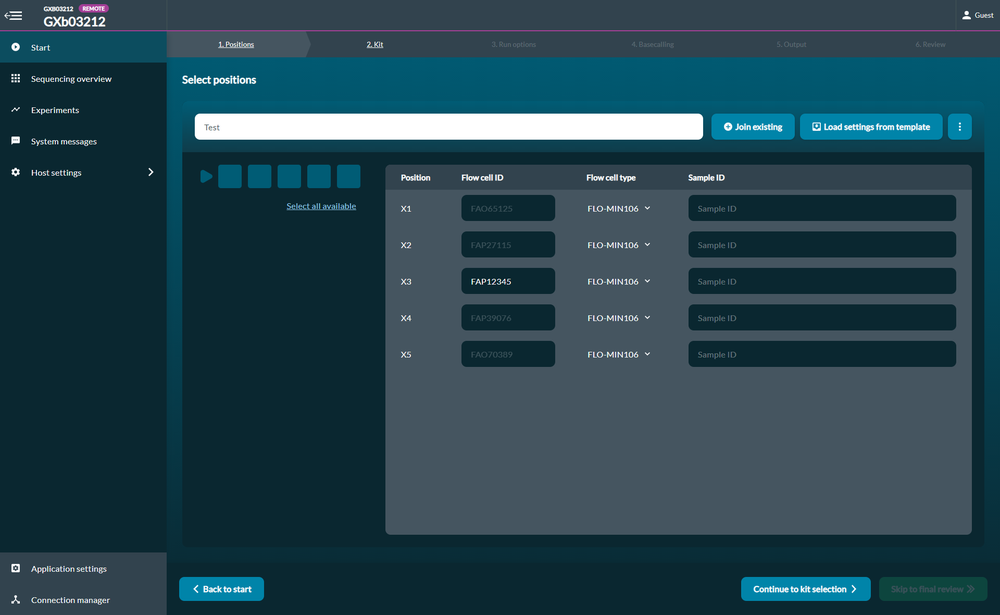Open the Guest user account icon
Image resolution: width=1000 pixels, height=615 pixels.
coord(966,15)
